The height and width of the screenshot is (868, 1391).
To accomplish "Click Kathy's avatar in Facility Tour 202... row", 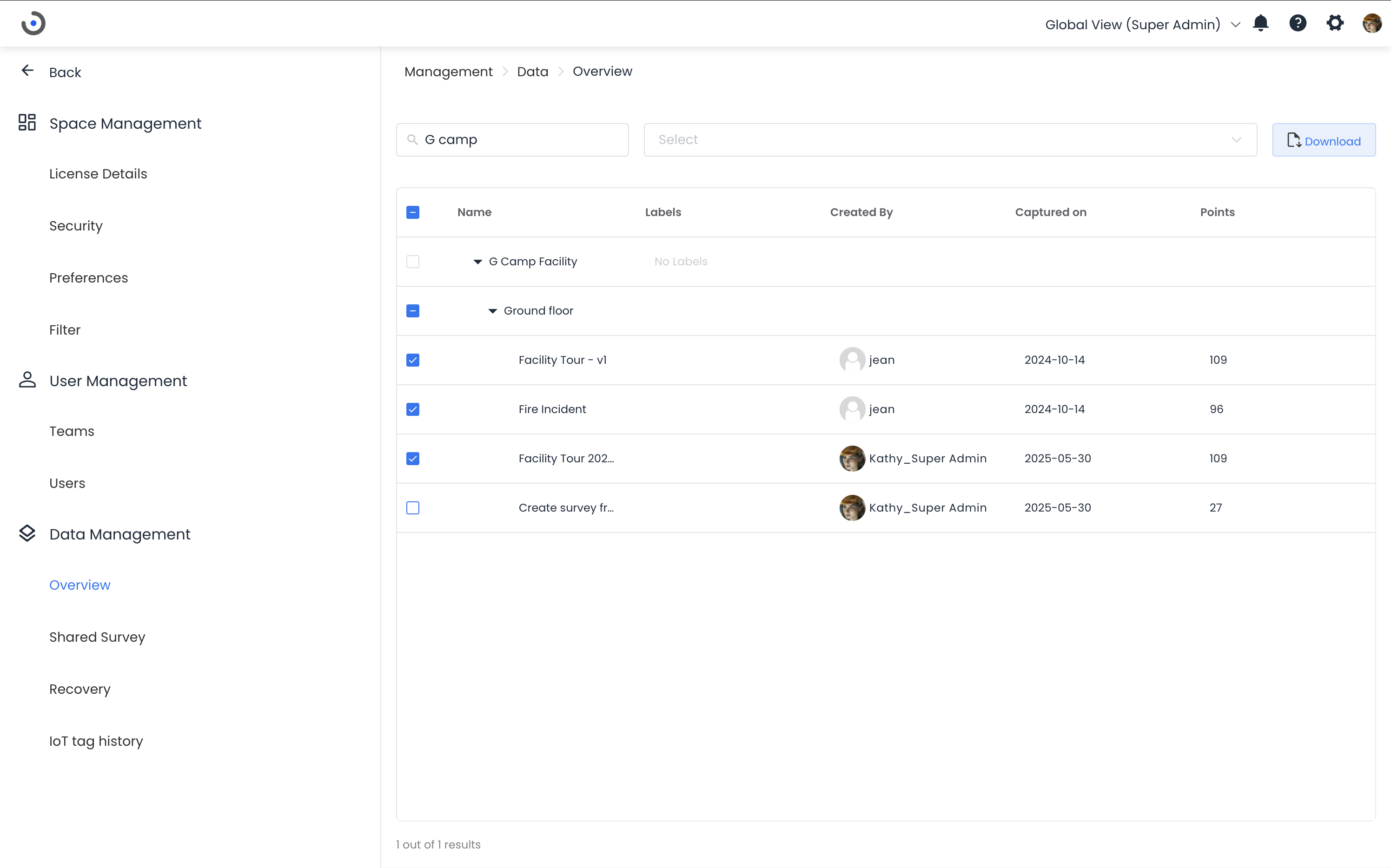I will coord(852,459).
